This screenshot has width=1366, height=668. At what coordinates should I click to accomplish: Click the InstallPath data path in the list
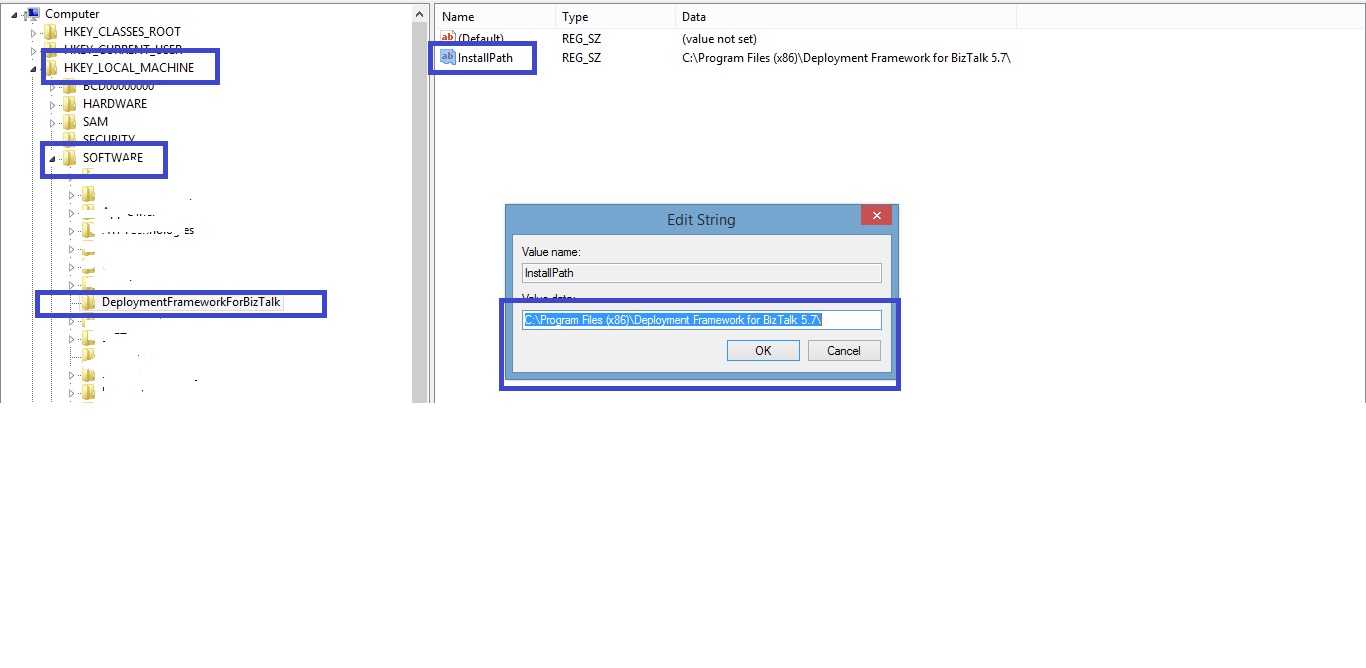tap(846, 58)
